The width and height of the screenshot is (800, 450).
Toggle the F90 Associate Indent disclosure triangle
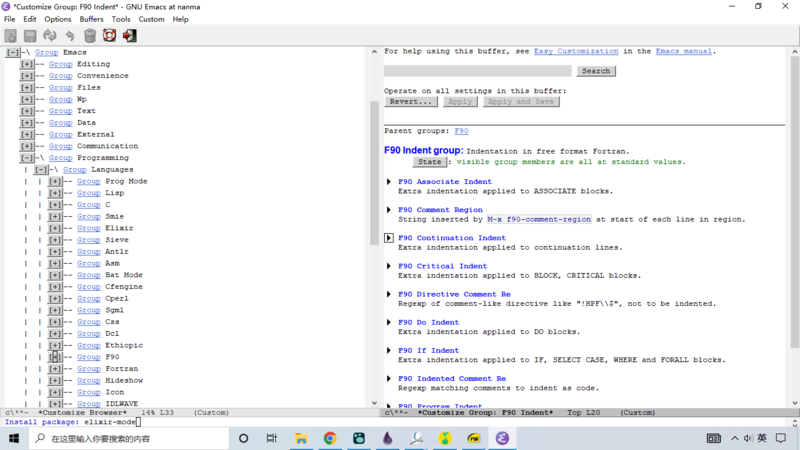click(389, 182)
